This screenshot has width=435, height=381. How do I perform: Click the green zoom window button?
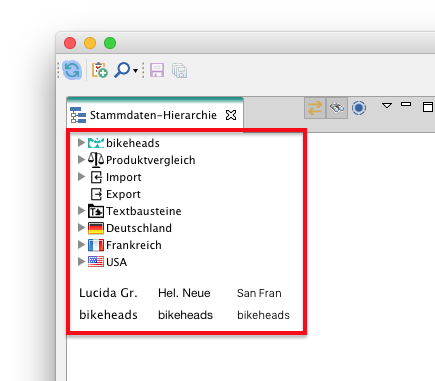(110, 43)
